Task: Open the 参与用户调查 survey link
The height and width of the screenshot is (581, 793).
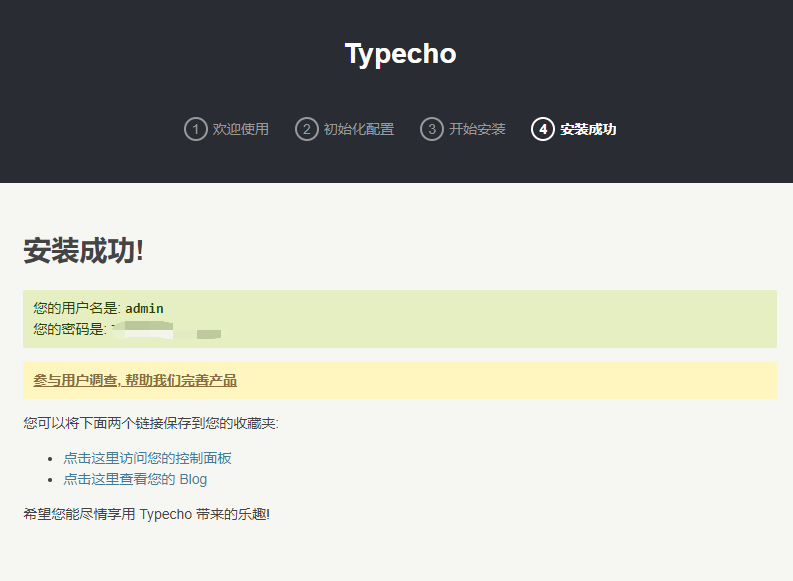Action: coord(135,380)
